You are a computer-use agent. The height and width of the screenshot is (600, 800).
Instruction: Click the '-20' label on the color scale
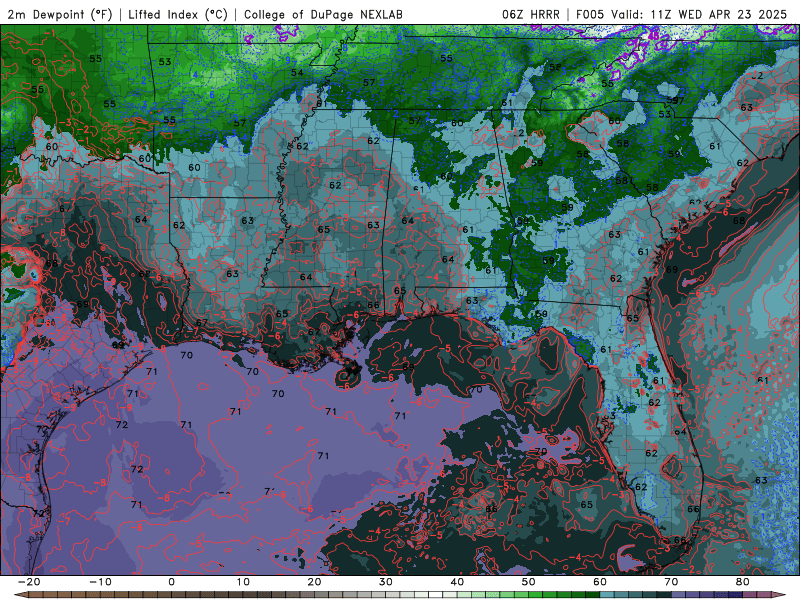tap(29, 582)
